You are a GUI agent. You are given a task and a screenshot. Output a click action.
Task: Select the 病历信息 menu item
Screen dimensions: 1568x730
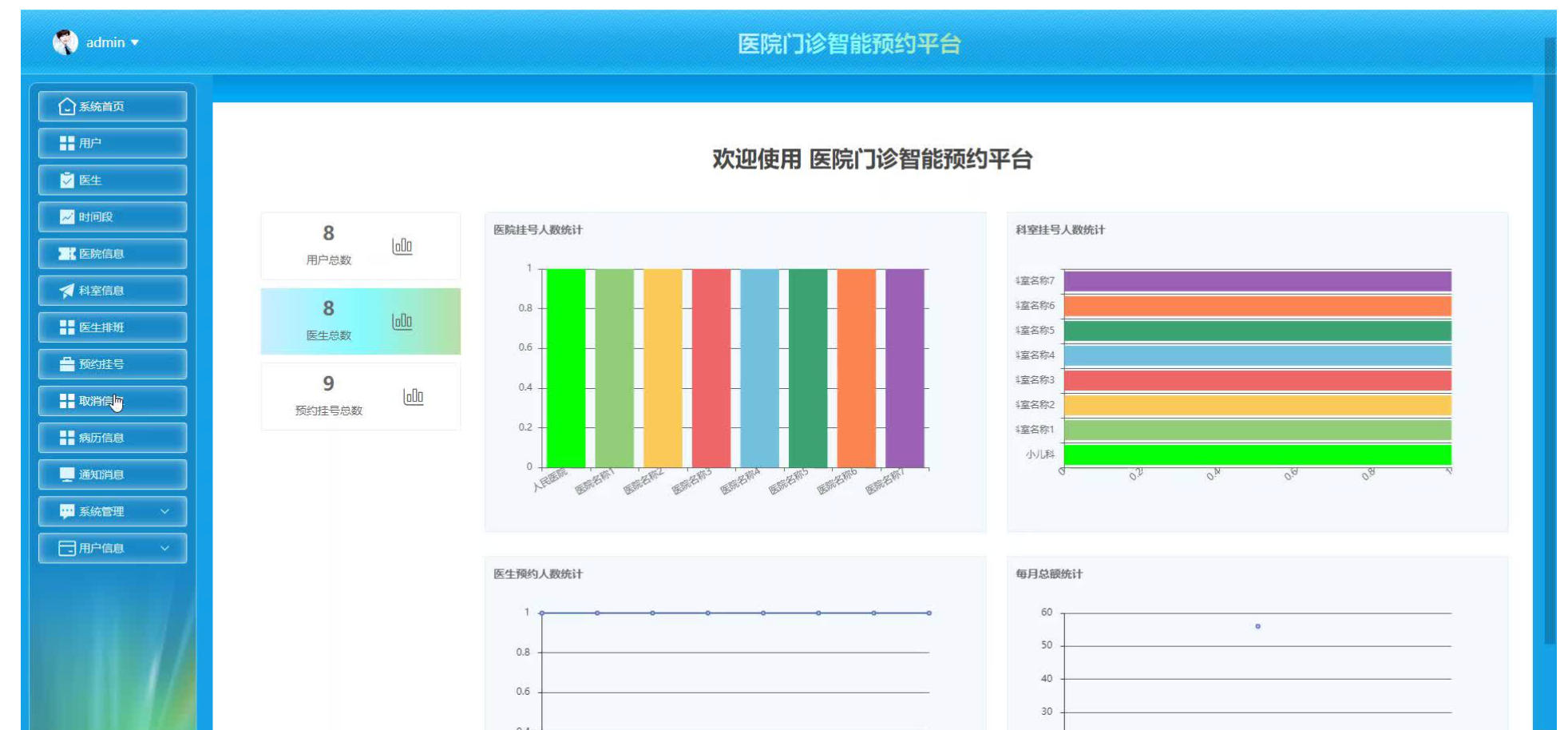(x=113, y=438)
